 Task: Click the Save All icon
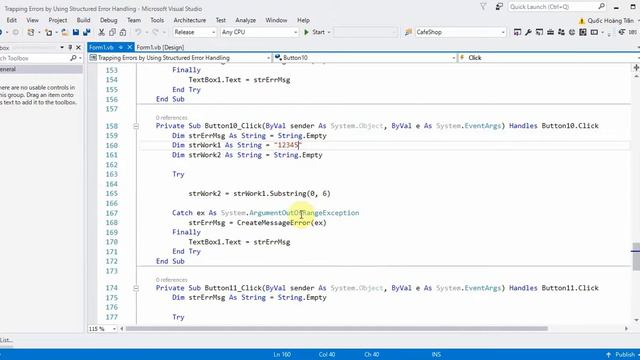coord(87,32)
